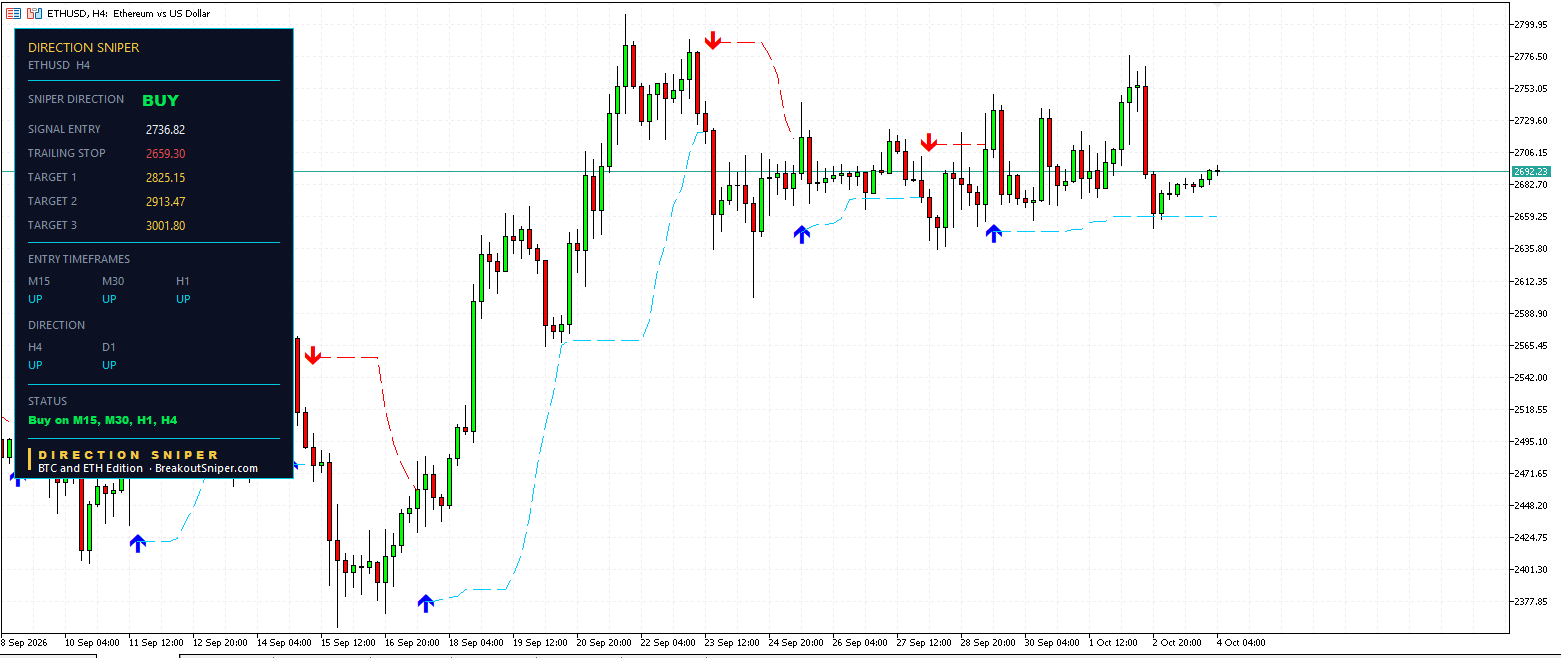Click the chart title ETHUSD, H4: Ethereum vs US Dollar
Viewport: 1561px width, 658px height.
click(x=130, y=14)
